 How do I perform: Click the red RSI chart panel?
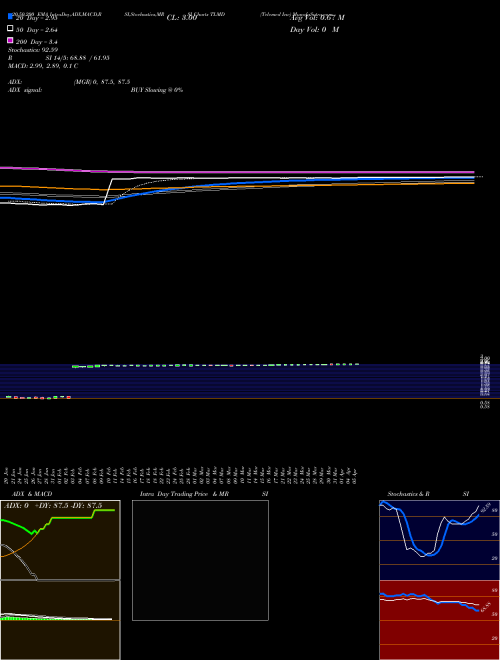pos(439,620)
